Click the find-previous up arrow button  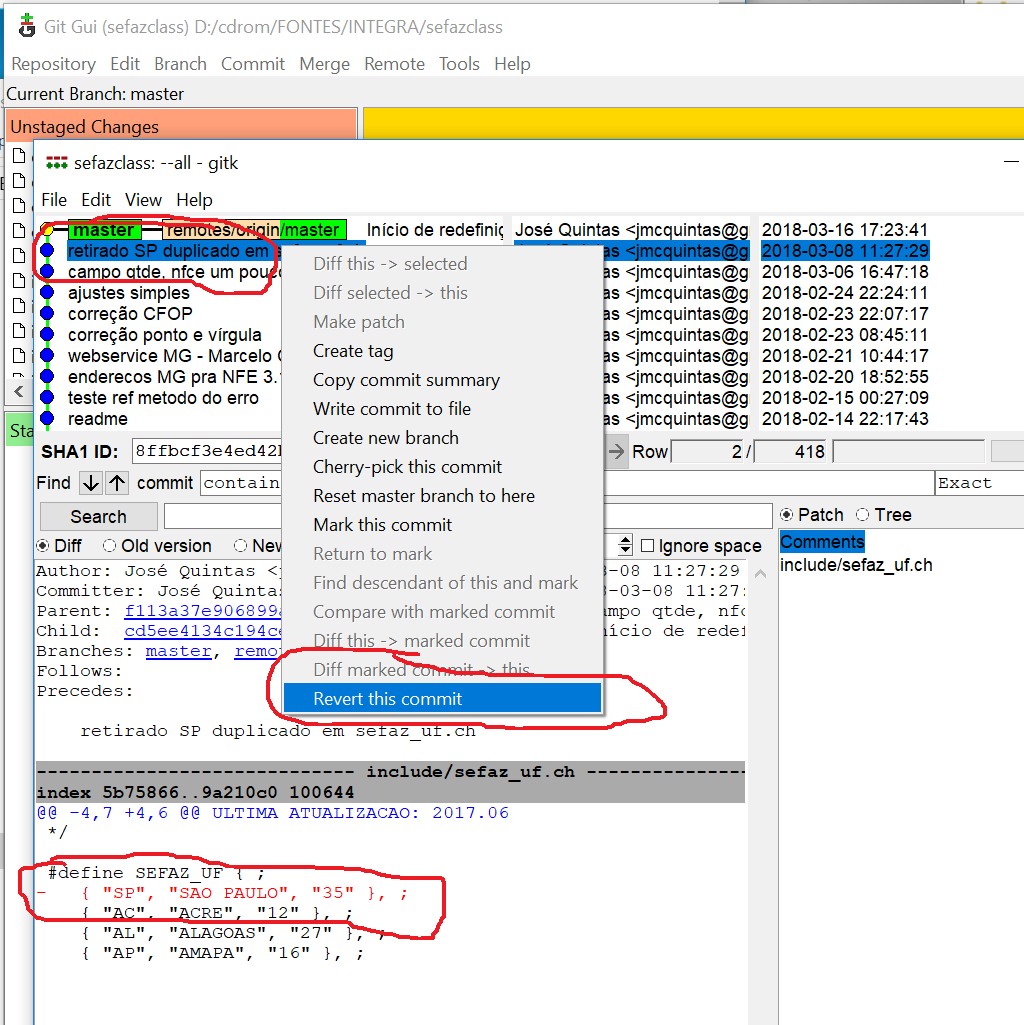(x=117, y=483)
